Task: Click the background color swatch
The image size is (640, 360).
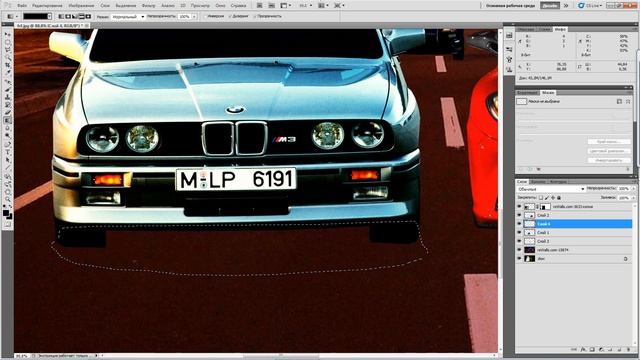Action: tap(9, 216)
